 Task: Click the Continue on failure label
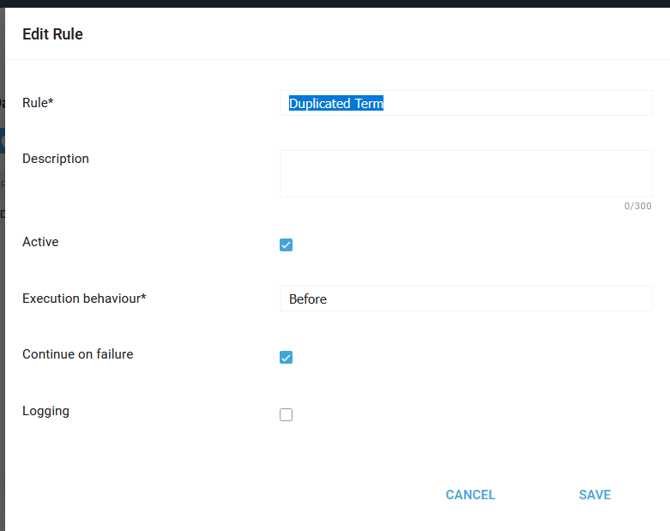(78, 354)
